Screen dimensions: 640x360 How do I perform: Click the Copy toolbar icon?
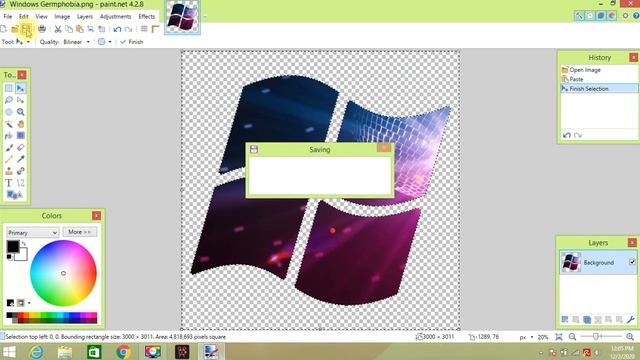tap(69, 29)
